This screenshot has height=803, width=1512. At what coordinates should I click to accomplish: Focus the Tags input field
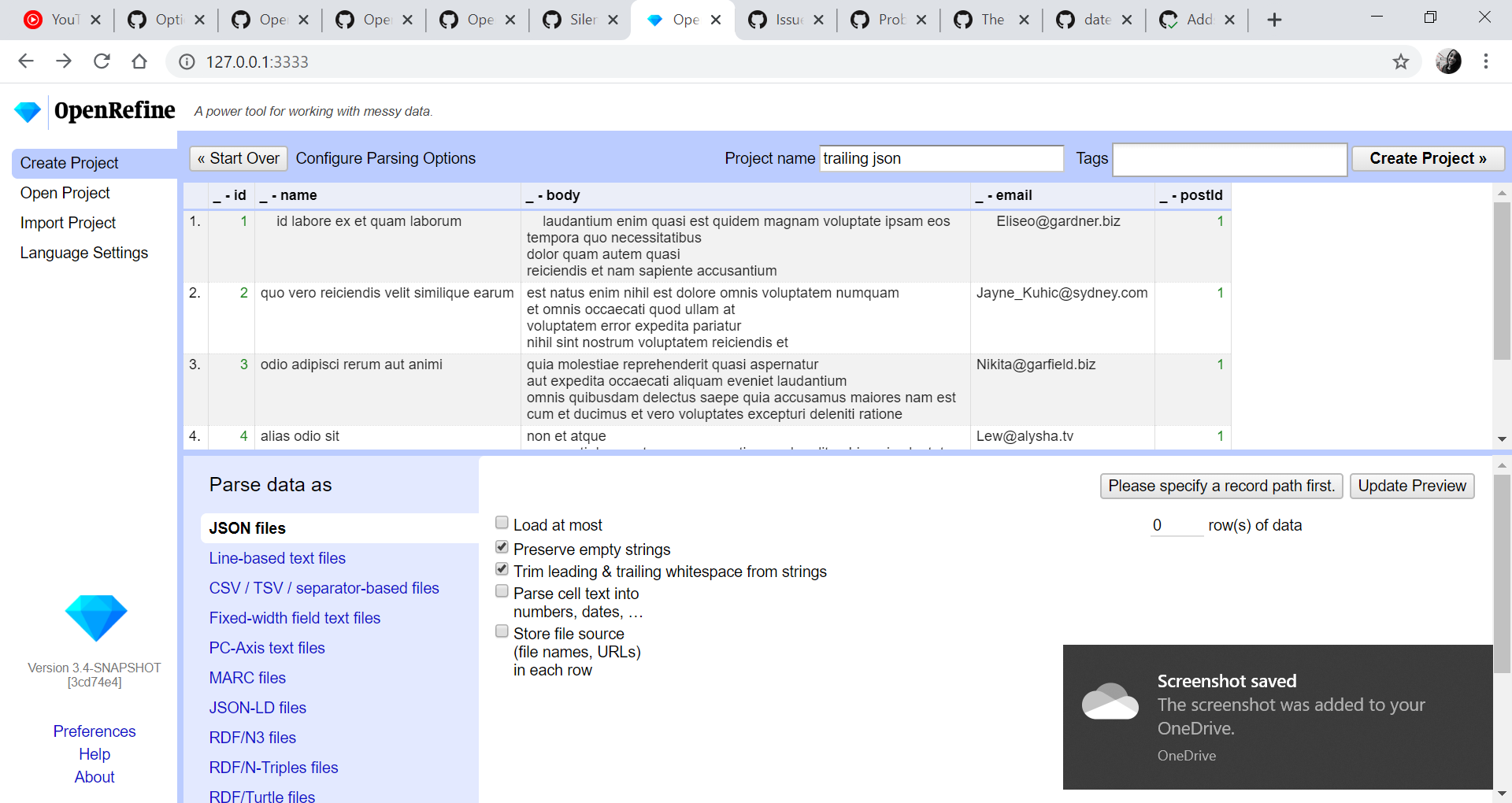click(x=1229, y=159)
